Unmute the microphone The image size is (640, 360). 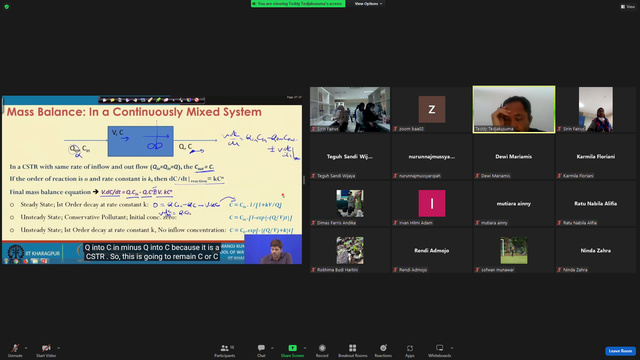pos(15,350)
